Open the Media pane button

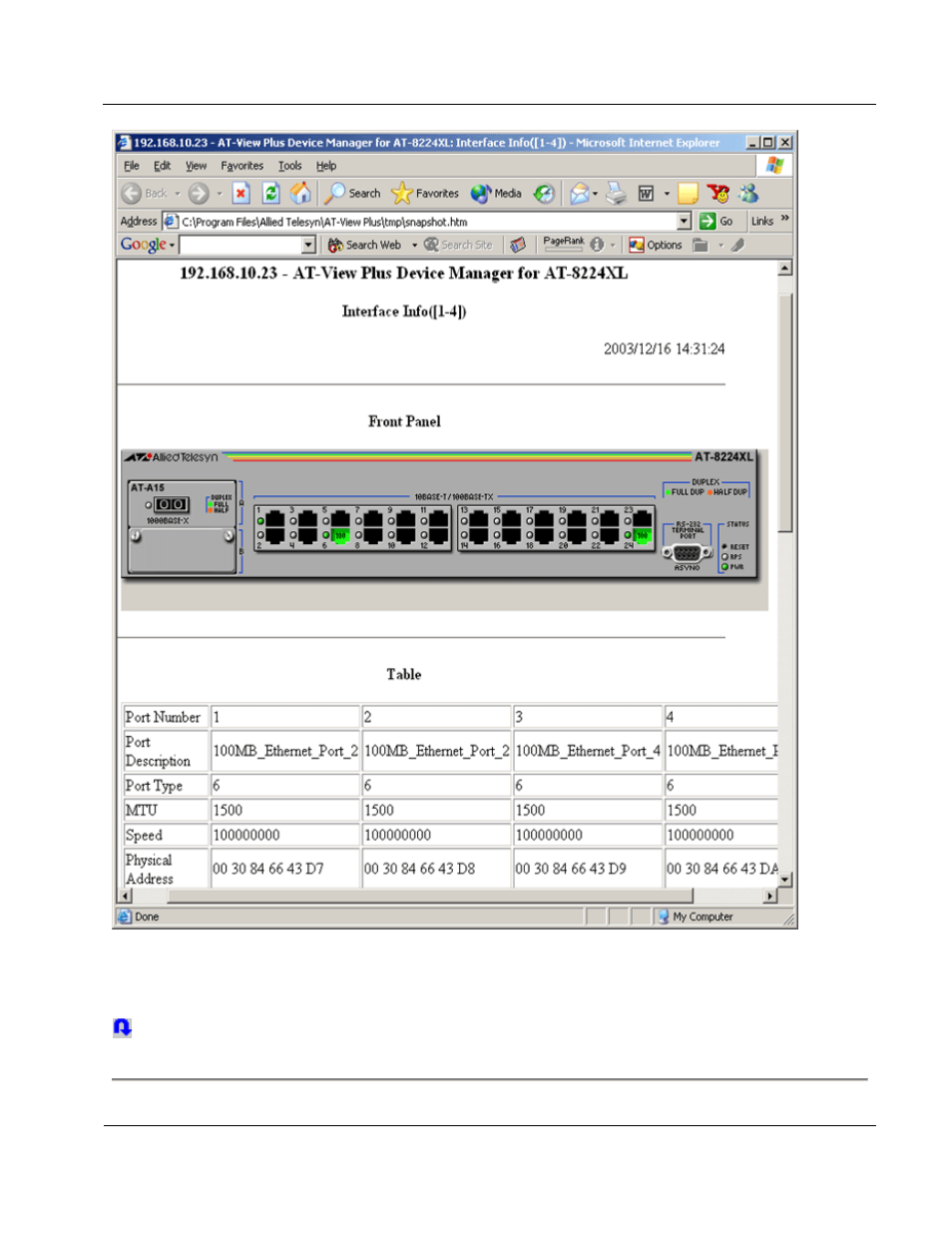point(496,194)
